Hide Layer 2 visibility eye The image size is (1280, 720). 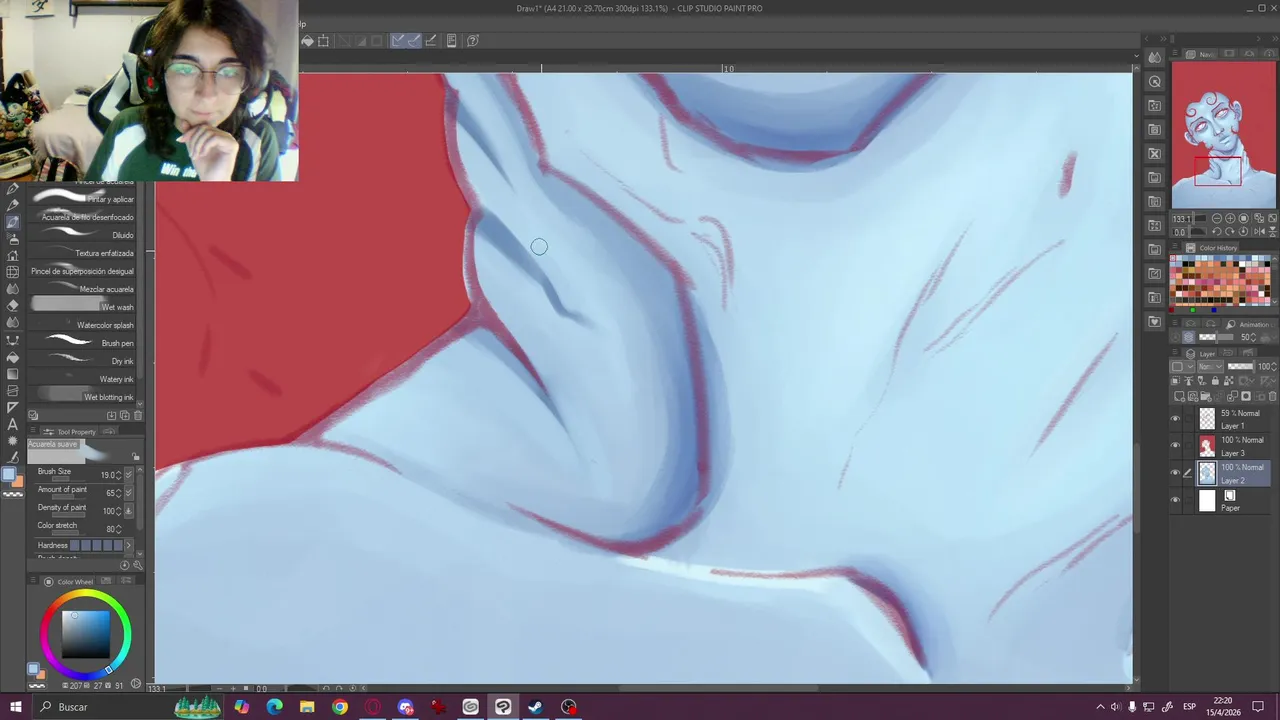point(1175,473)
